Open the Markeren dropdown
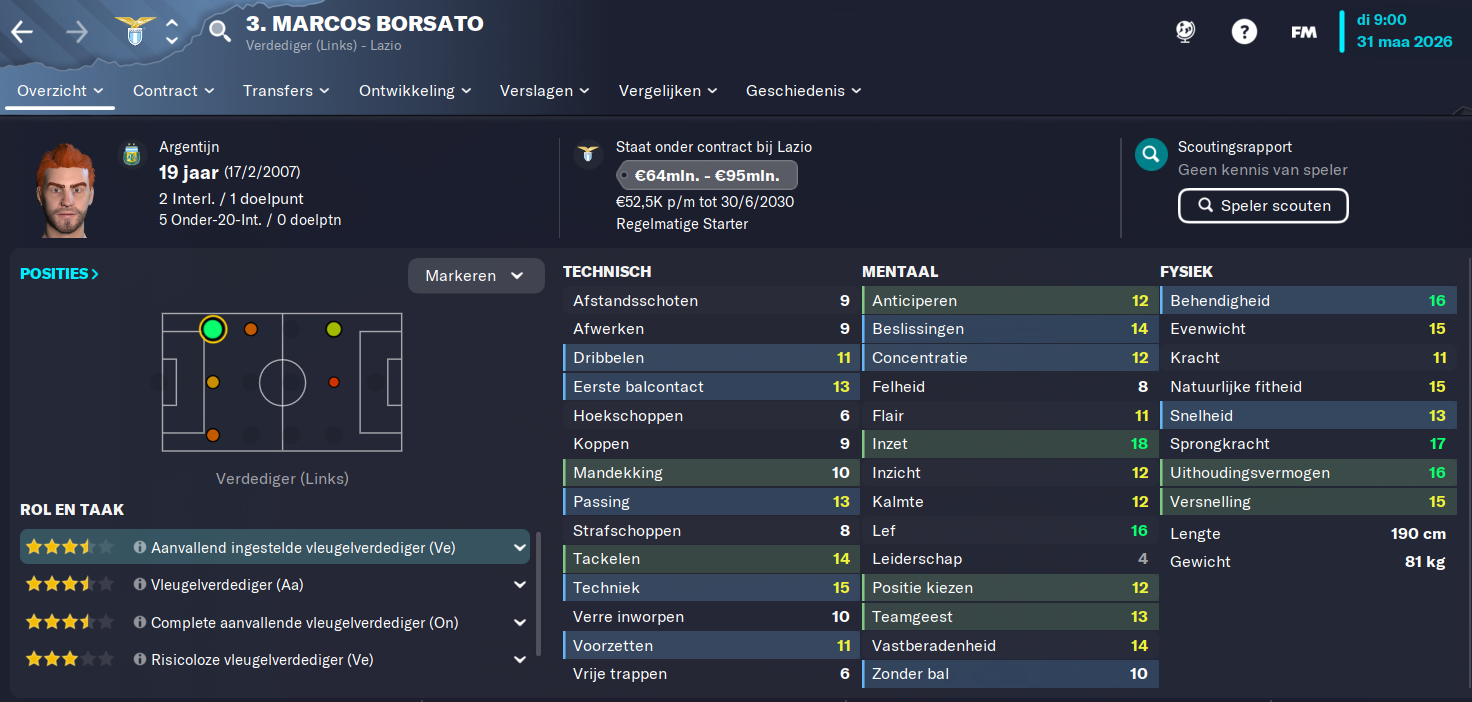1472x702 pixels. click(x=476, y=276)
